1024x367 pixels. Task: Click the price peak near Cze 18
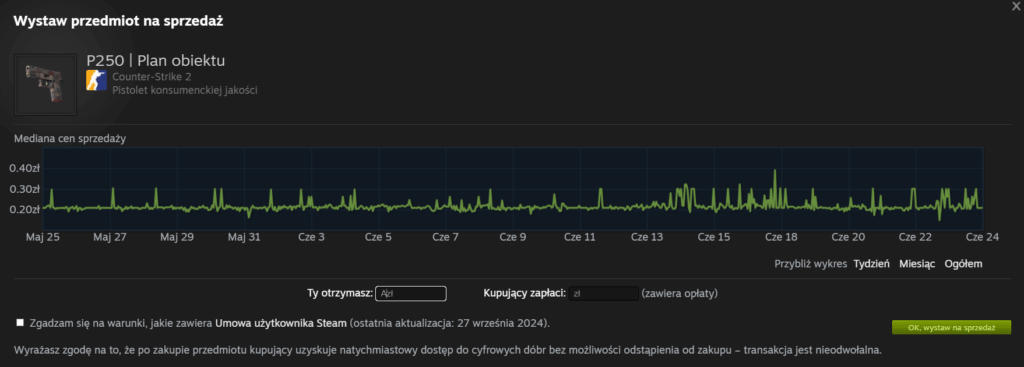click(775, 171)
